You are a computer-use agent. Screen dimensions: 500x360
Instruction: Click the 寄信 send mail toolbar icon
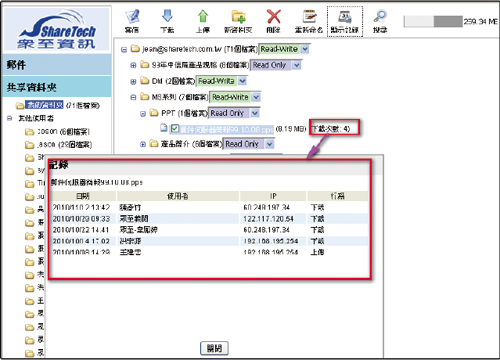click(x=132, y=17)
